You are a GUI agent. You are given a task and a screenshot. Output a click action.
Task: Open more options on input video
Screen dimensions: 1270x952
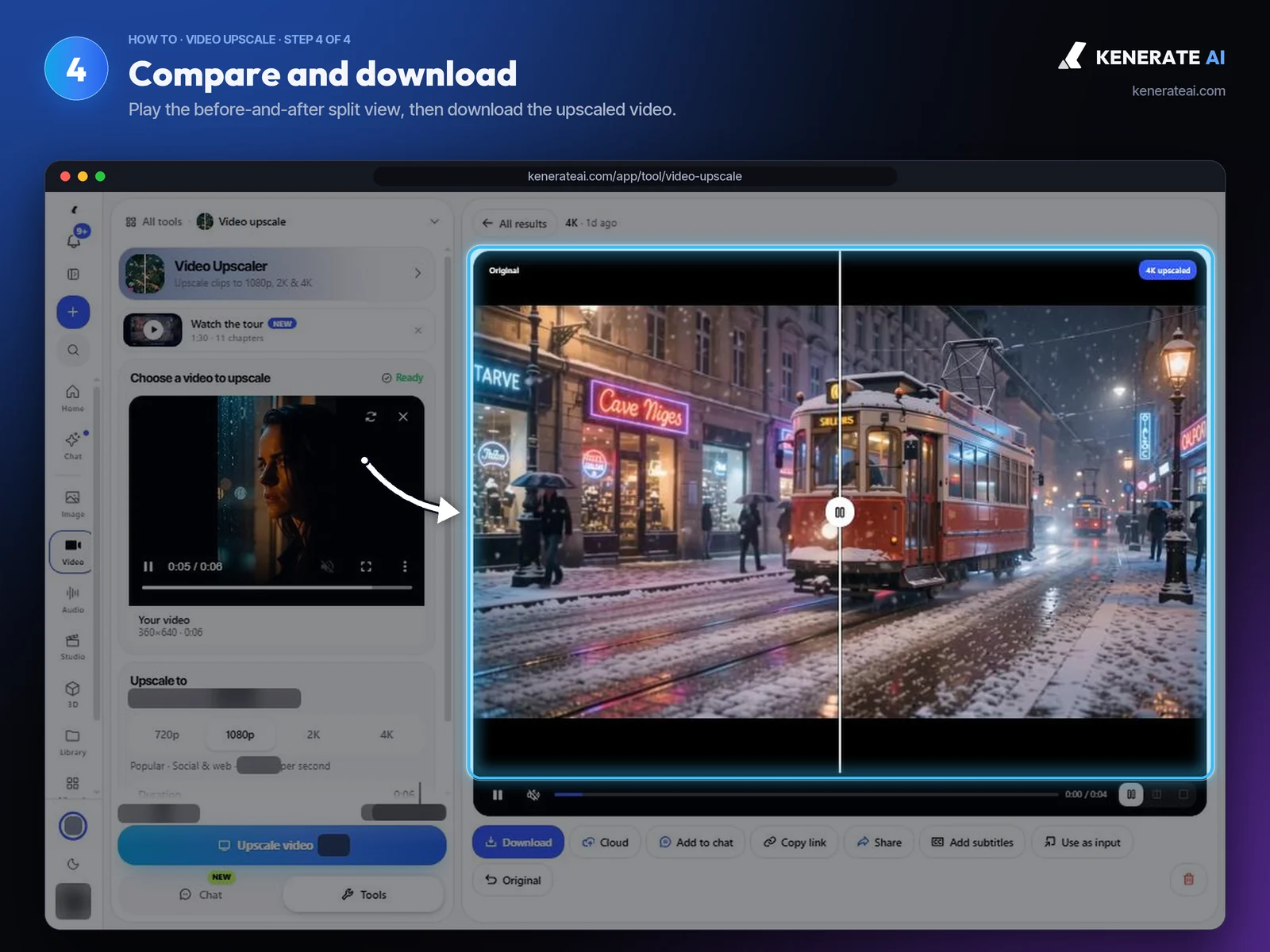405,566
